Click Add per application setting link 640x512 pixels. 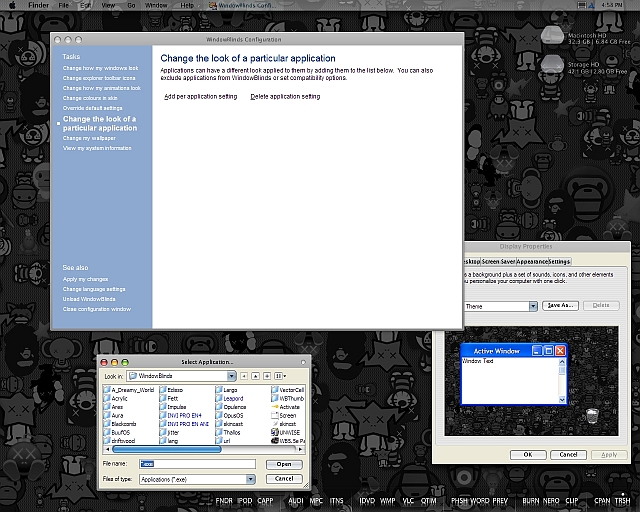(x=200, y=96)
